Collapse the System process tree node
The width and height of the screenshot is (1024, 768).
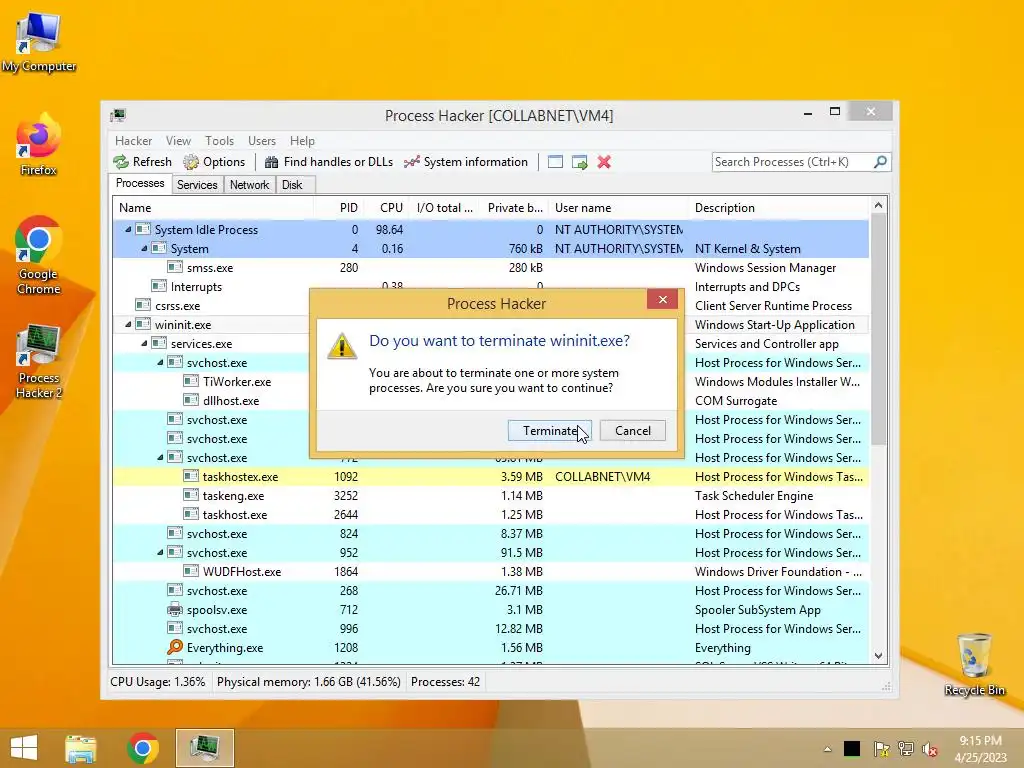point(144,248)
